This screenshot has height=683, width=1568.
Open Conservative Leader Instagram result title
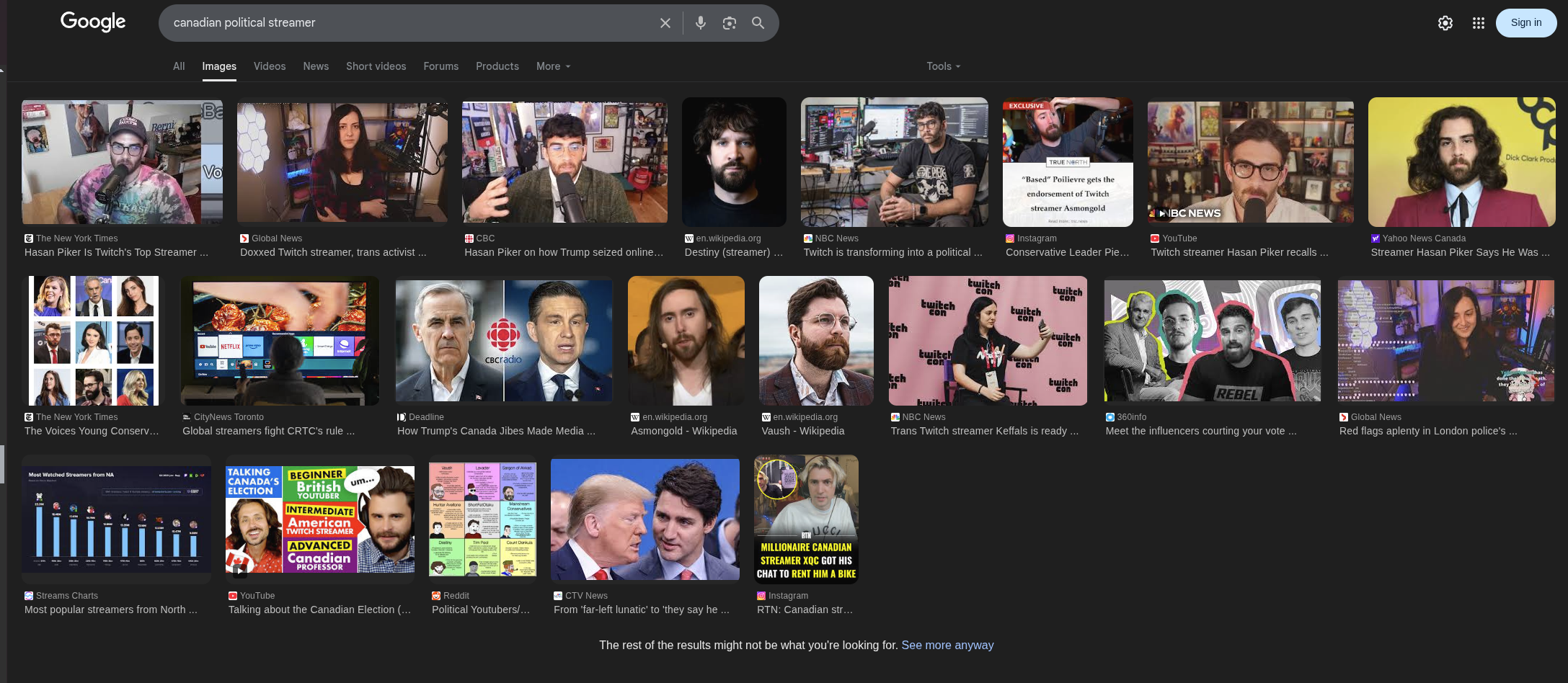point(1068,252)
